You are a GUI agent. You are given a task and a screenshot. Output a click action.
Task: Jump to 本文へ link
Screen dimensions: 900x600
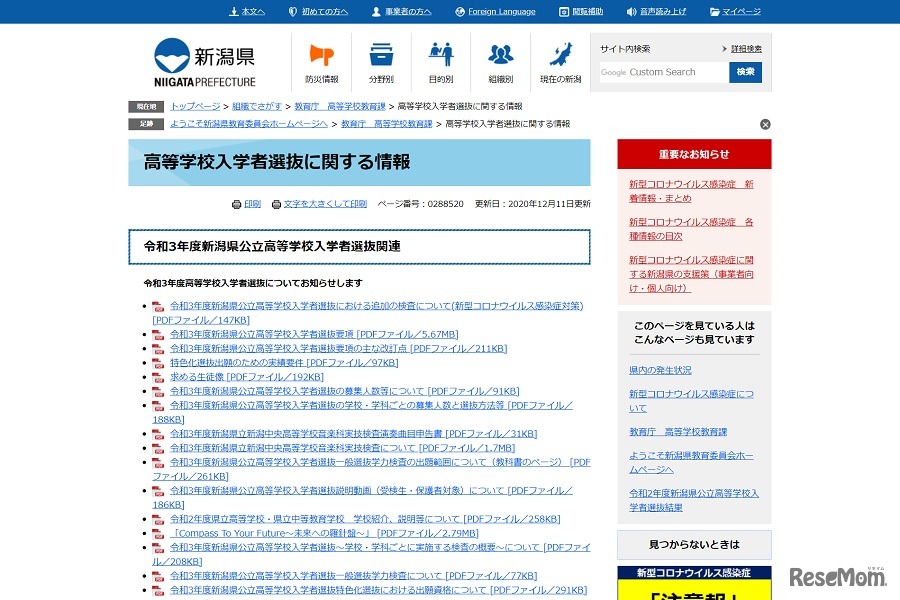247,12
